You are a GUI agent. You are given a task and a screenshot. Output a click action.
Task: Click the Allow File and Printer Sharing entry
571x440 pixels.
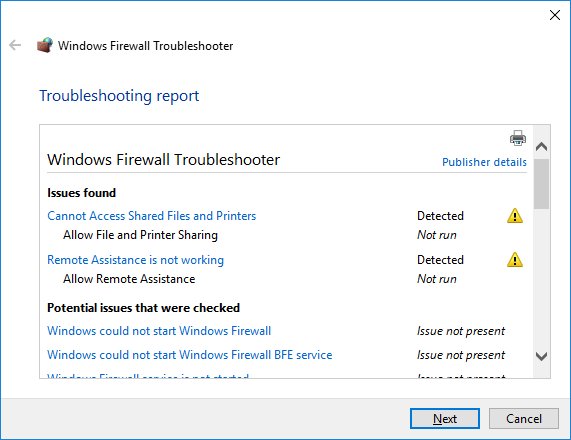coord(140,235)
